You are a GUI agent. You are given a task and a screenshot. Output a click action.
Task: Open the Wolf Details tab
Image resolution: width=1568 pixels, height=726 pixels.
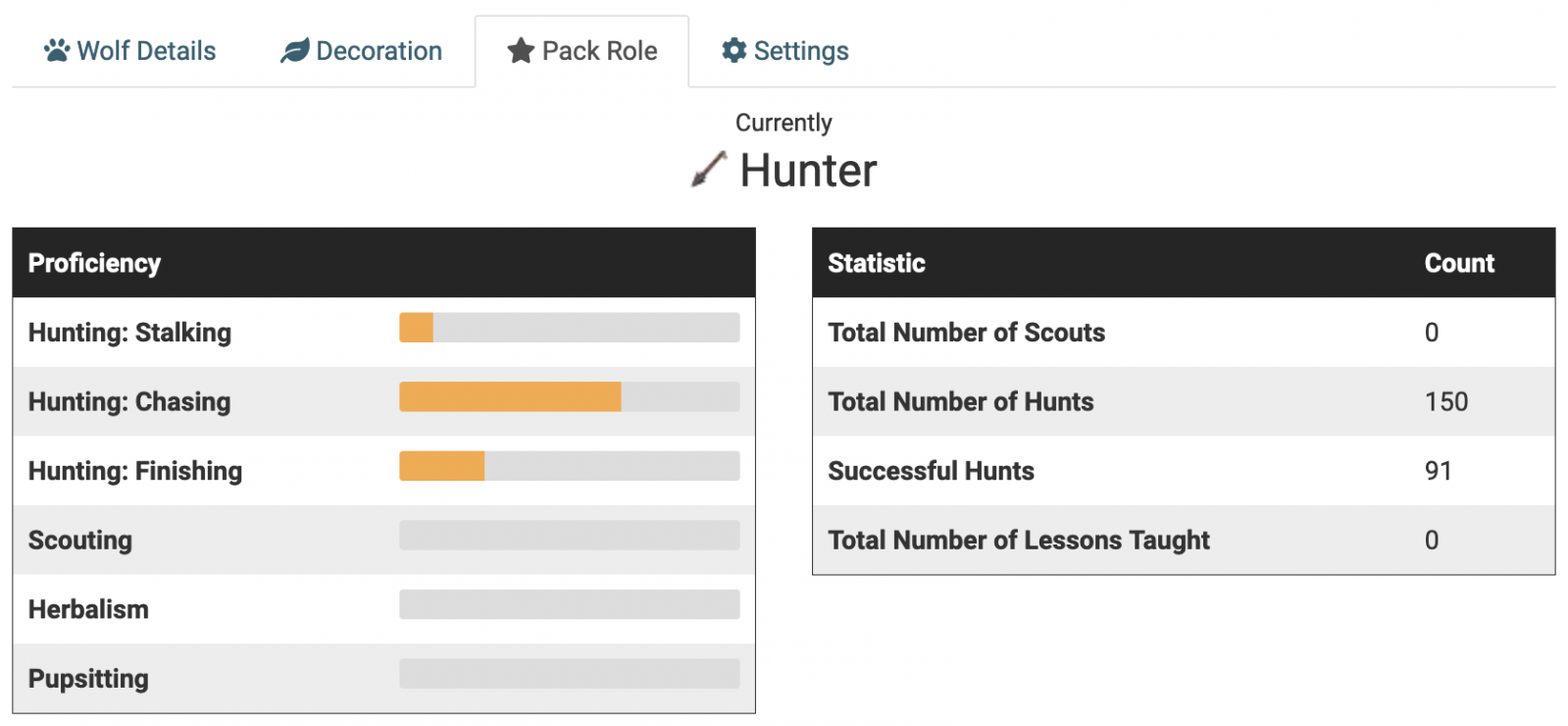click(146, 51)
